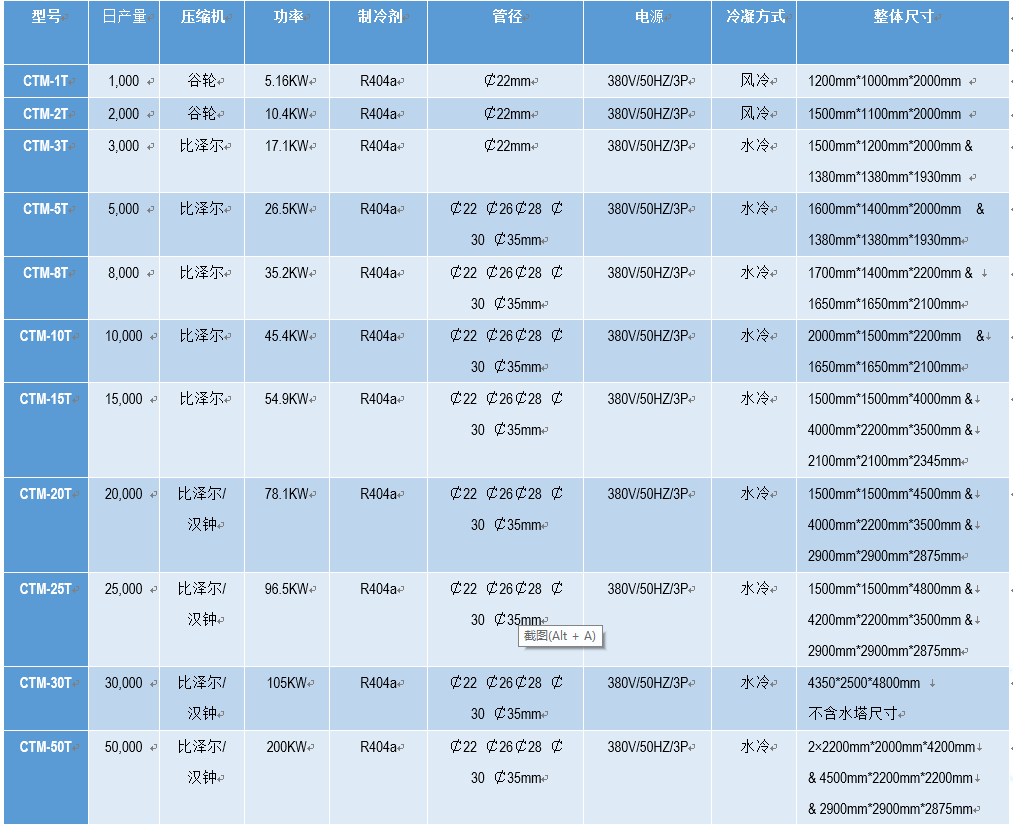Screen dimensions: 1013x828
Task: Select the 功率 header cell
Action: tap(287, 17)
